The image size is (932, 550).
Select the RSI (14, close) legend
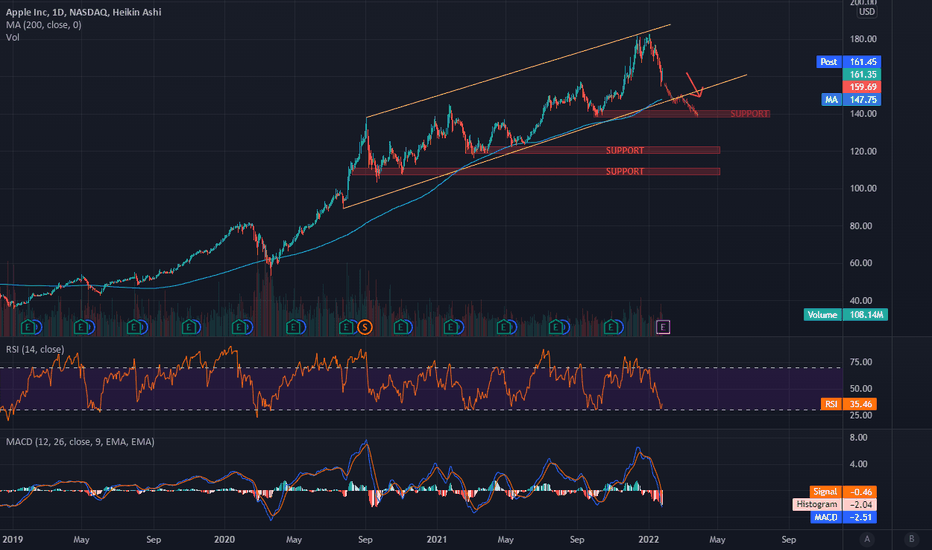pos(34,350)
